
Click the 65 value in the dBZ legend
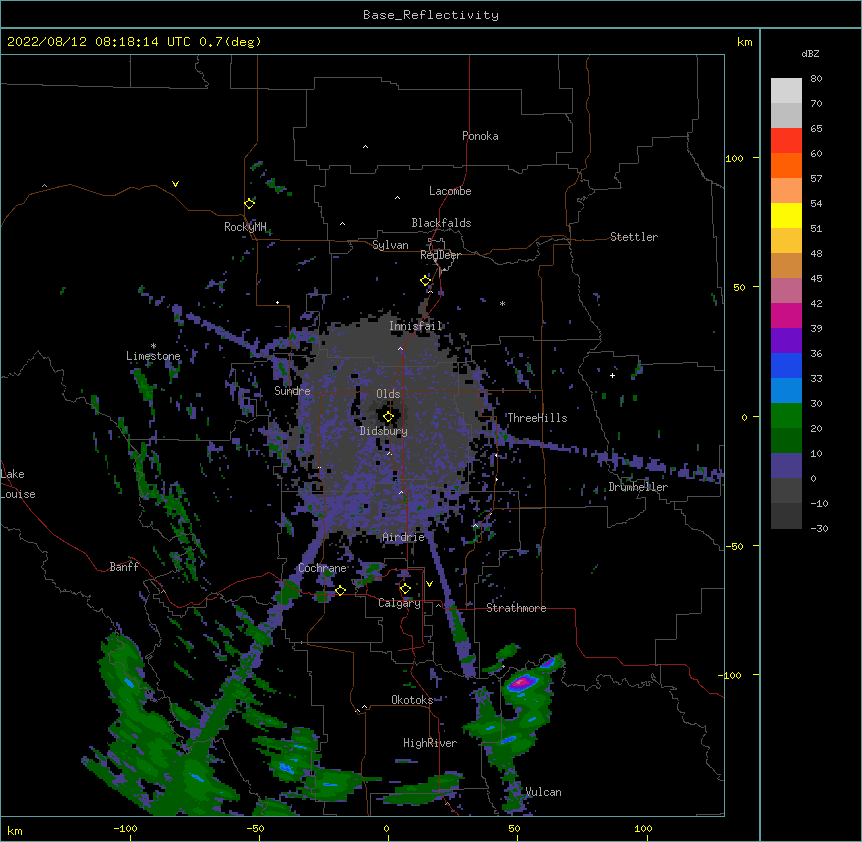816,128
